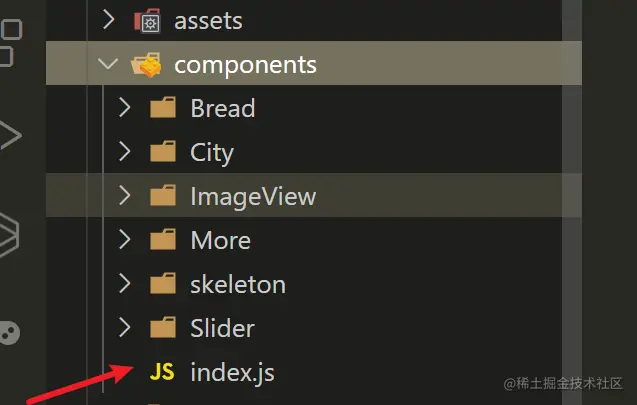Screen dimensions: 637x405
Task: Select the components folder label
Action: (x=245, y=65)
